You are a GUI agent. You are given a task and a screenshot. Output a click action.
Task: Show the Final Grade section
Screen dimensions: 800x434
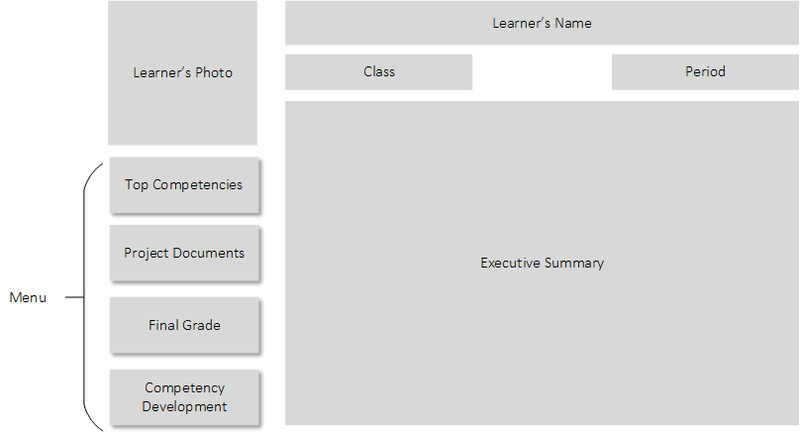184,325
